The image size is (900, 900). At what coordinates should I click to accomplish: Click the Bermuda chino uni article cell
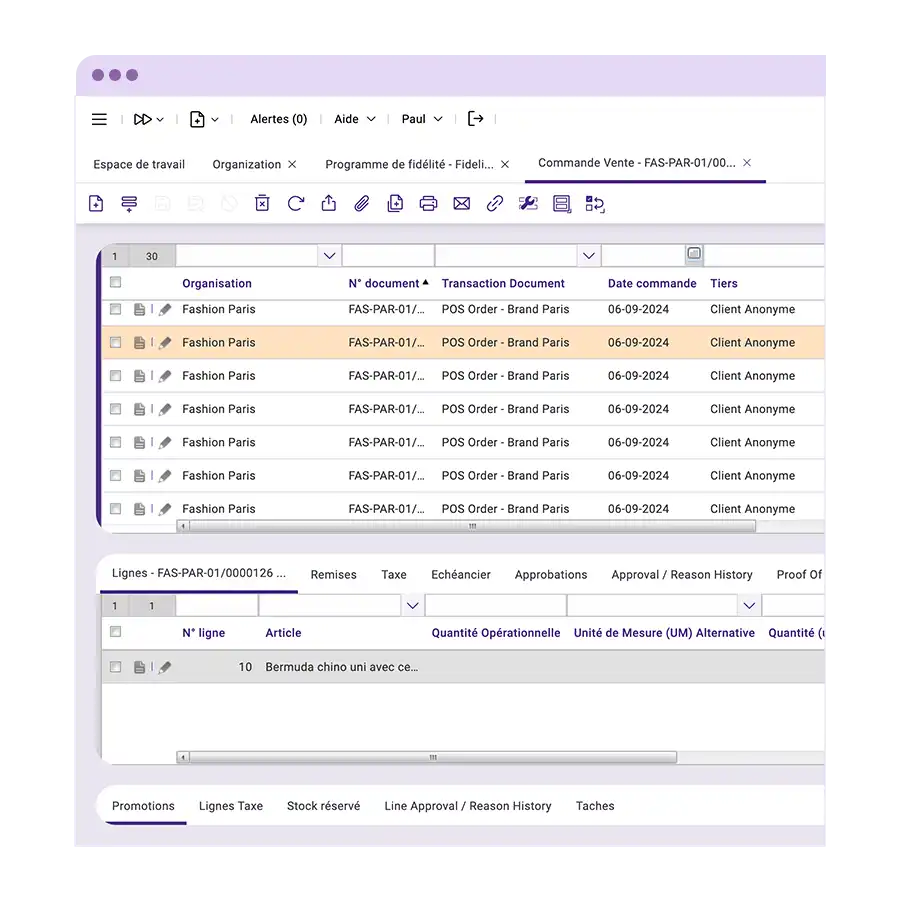[x=342, y=667]
